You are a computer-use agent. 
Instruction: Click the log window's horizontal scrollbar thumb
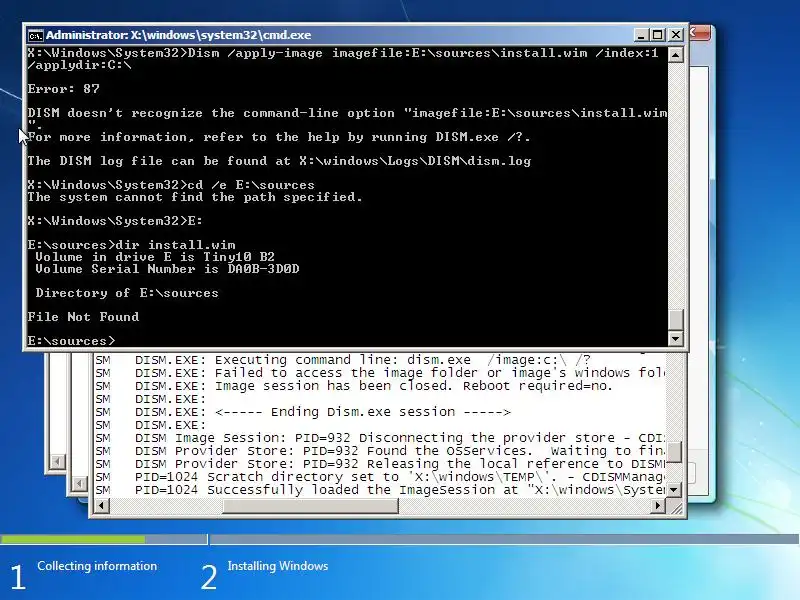click(310, 506)
